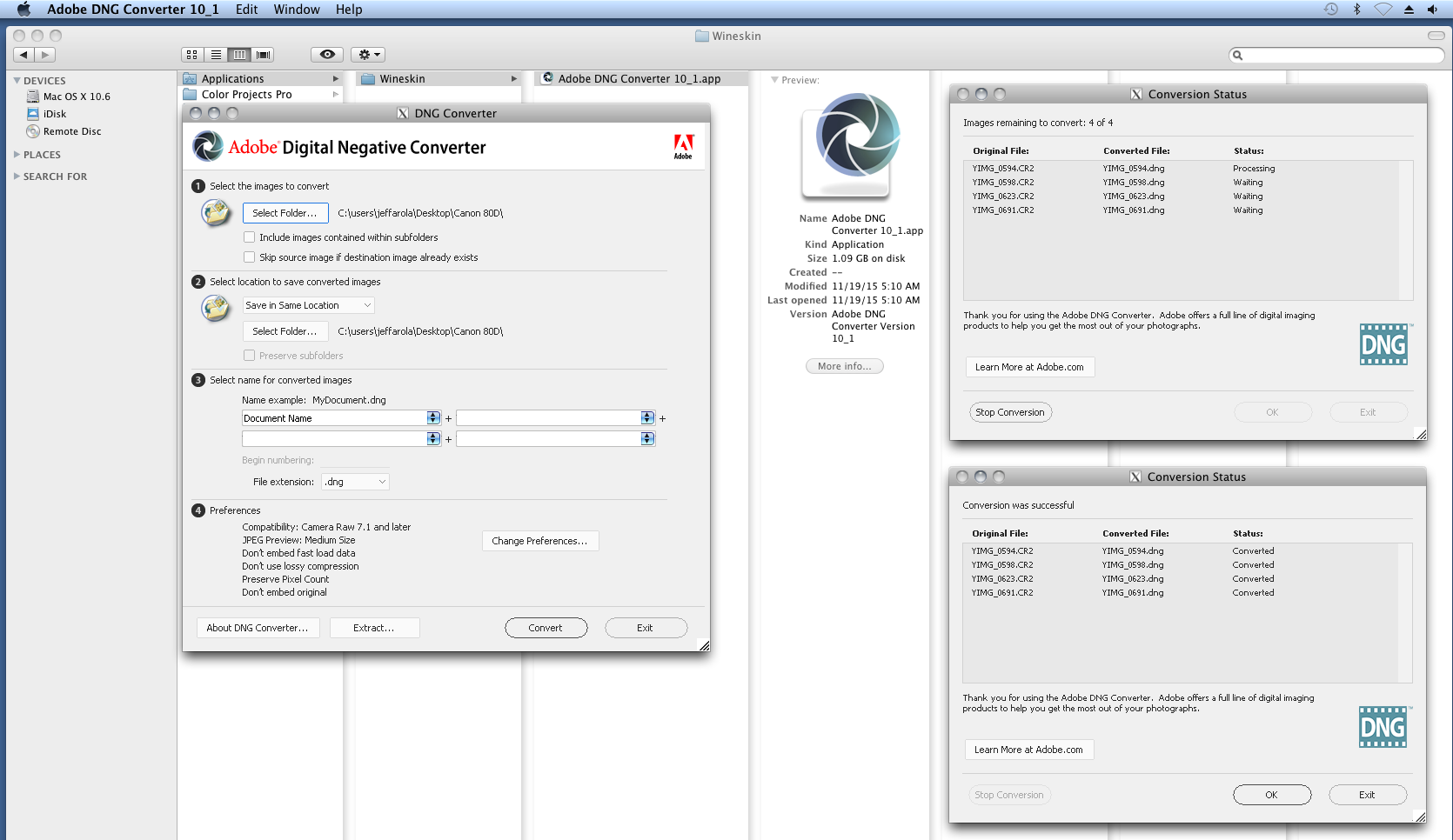Enable include images within subfolders

250,237
